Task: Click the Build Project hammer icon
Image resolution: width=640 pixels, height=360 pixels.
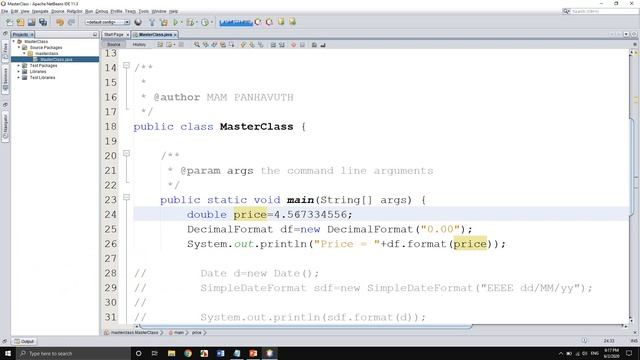Action: (152, 22)
